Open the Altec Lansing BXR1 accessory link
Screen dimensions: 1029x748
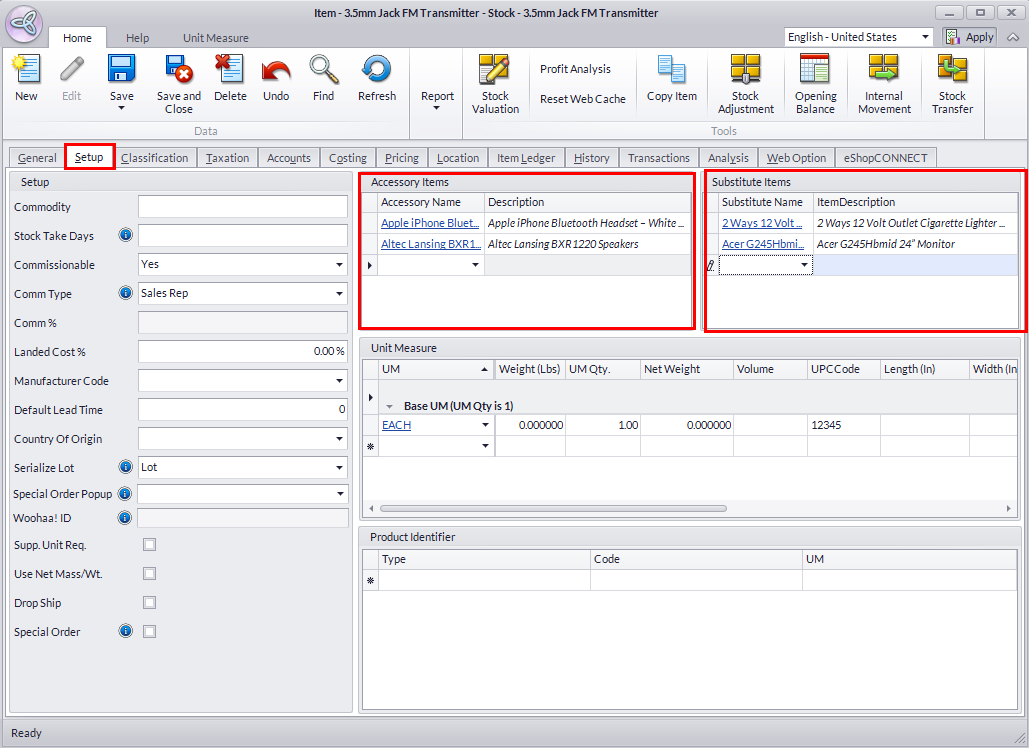pos(430,244)
